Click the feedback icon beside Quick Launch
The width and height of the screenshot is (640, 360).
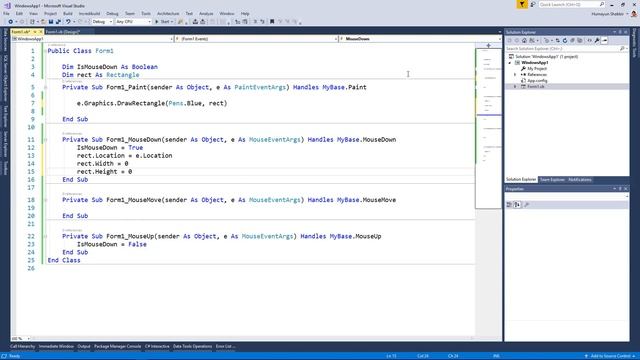533,4
